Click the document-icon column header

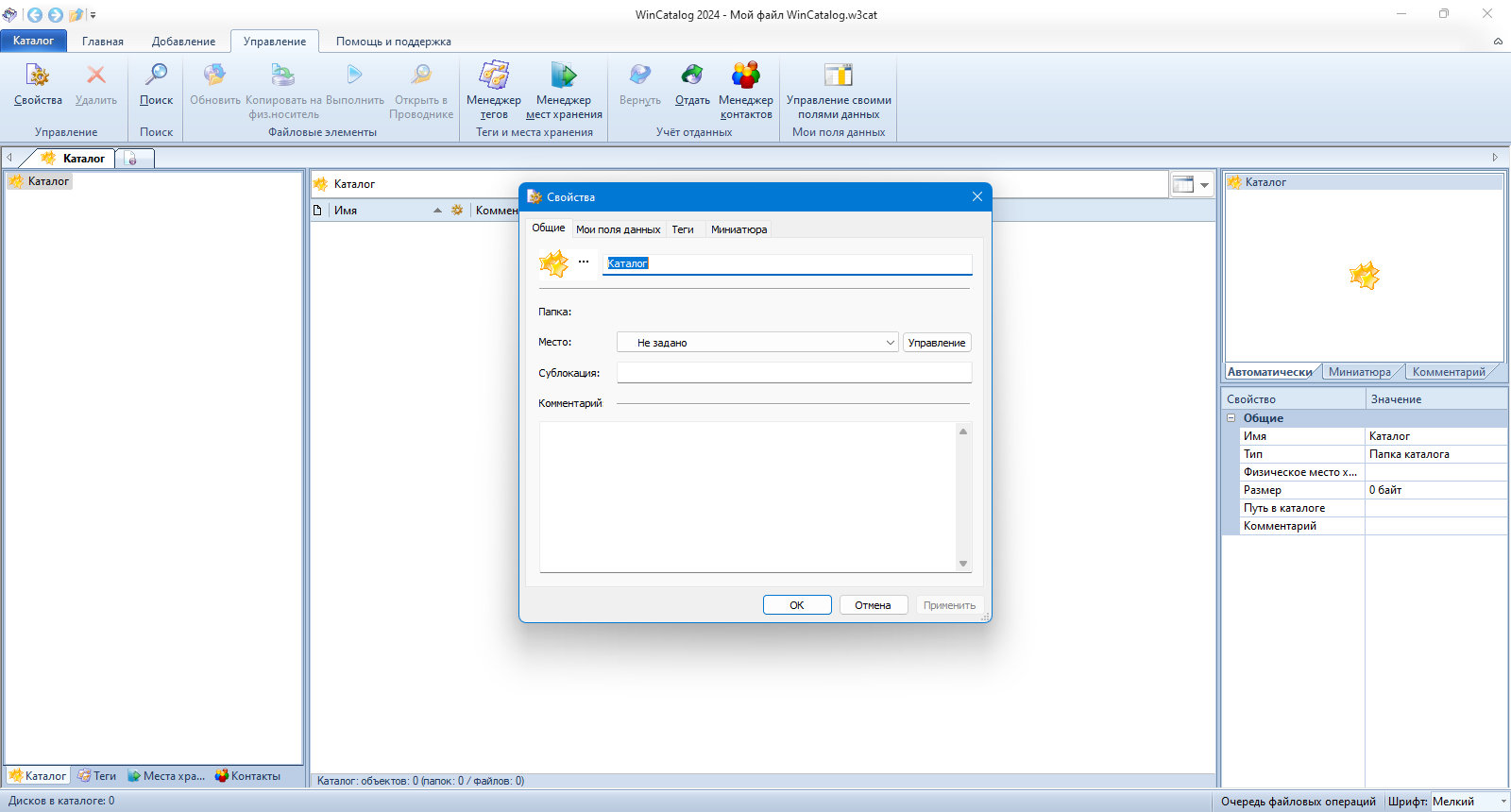pos(318,211)
